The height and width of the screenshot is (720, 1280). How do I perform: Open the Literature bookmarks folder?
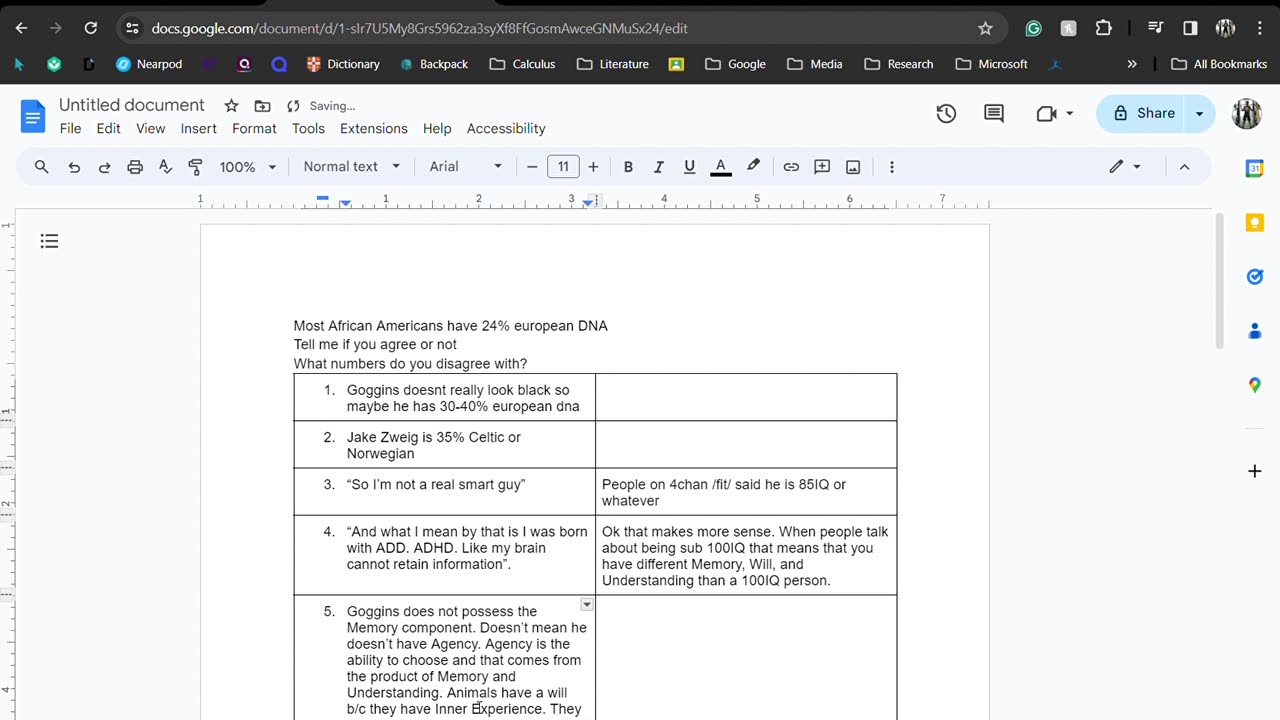(x=613, y=64)
